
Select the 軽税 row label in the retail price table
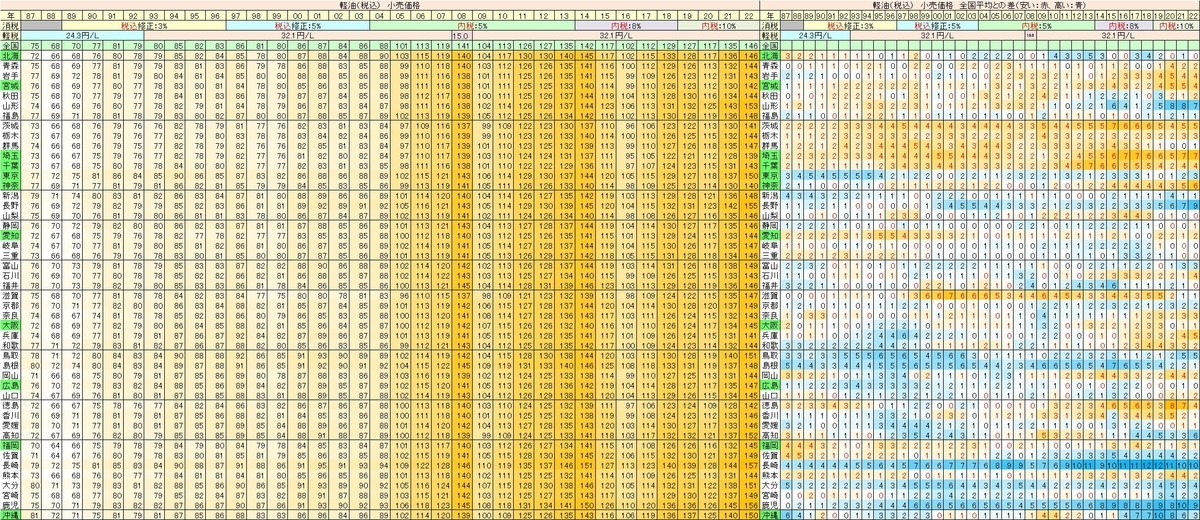point(11,36)
